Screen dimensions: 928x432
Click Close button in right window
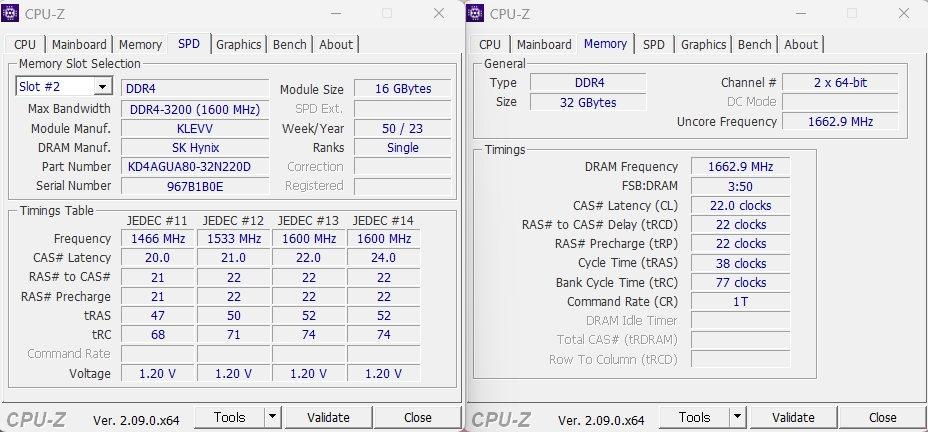882,417
